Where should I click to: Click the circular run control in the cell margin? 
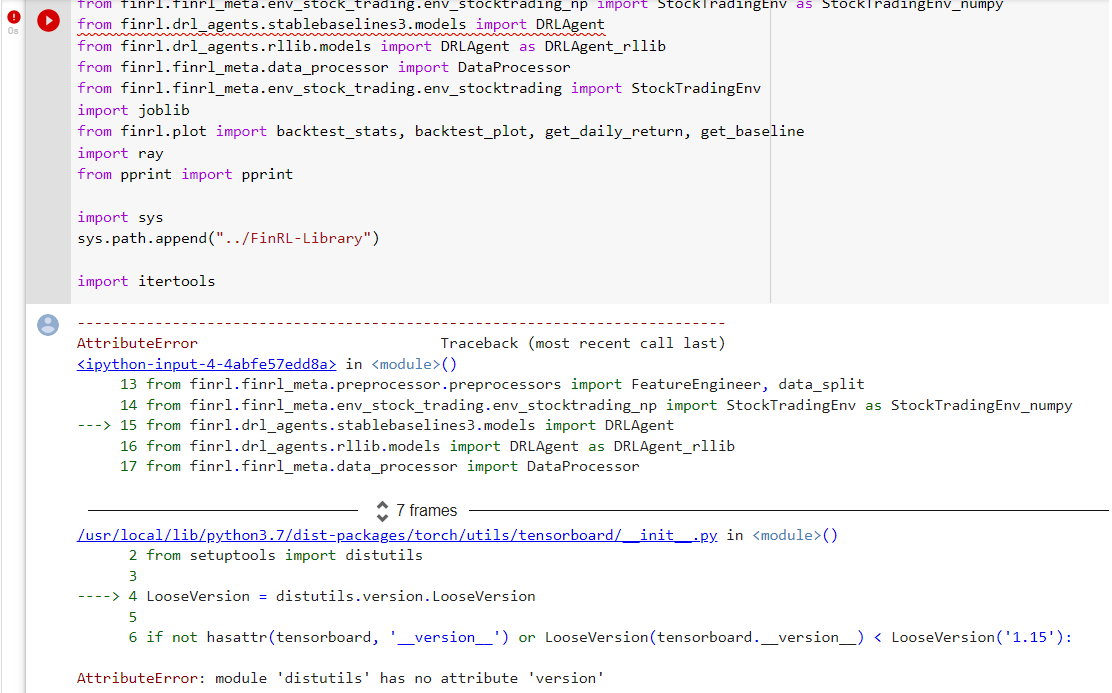48,20
